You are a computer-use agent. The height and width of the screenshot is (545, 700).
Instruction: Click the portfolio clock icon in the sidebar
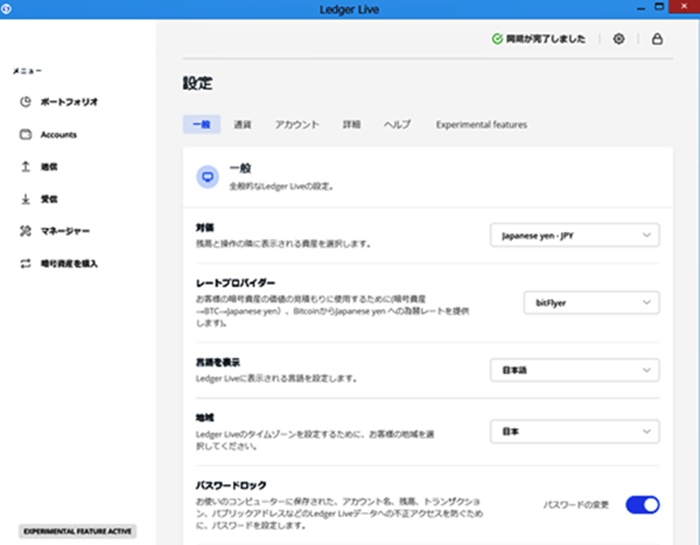click(x=25, y=102)
